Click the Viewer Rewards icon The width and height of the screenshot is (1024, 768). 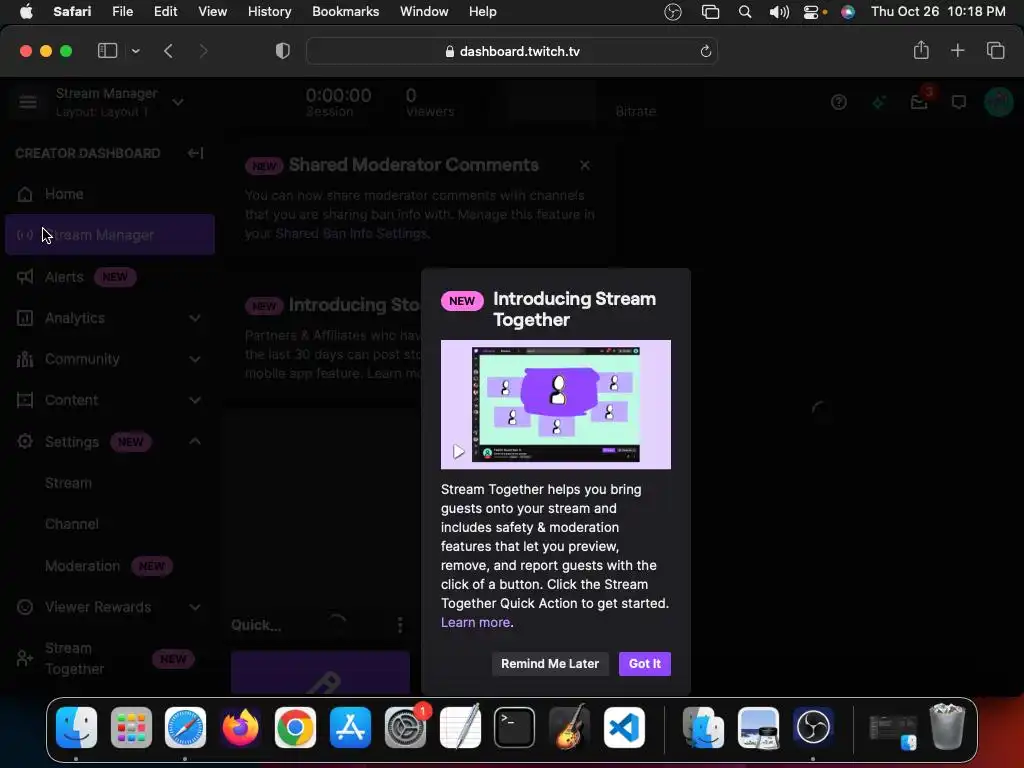[25, 607]
